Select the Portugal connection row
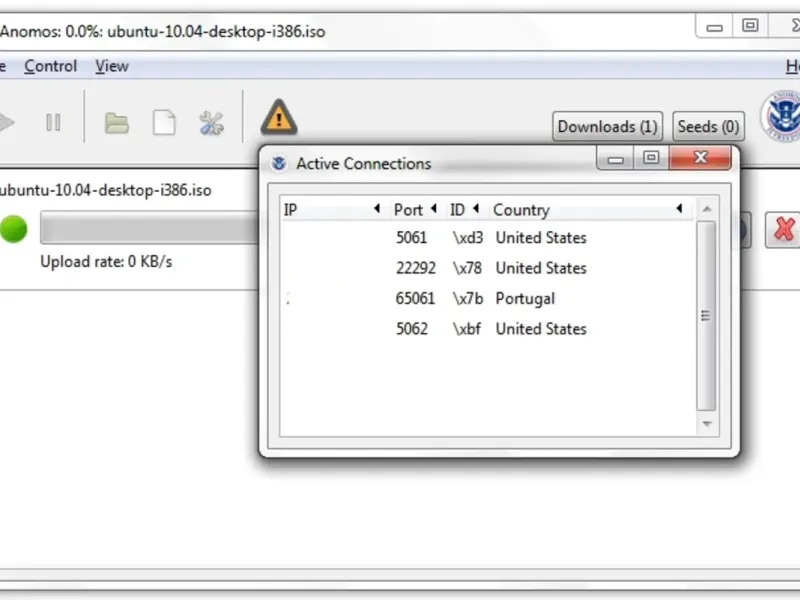Image resolution: width=800 pixels, height=600 pixels. coord(487,298)
